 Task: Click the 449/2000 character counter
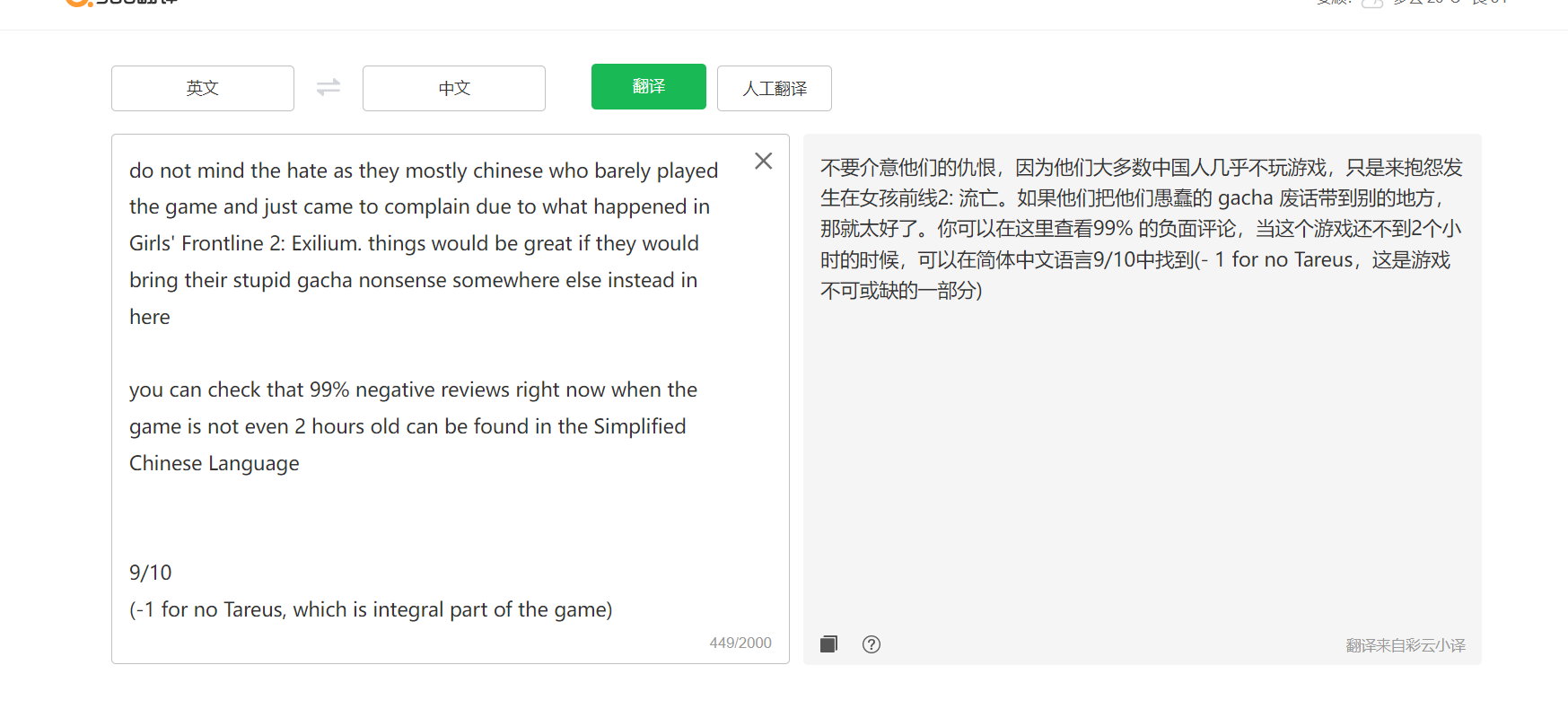click(740, 643)
